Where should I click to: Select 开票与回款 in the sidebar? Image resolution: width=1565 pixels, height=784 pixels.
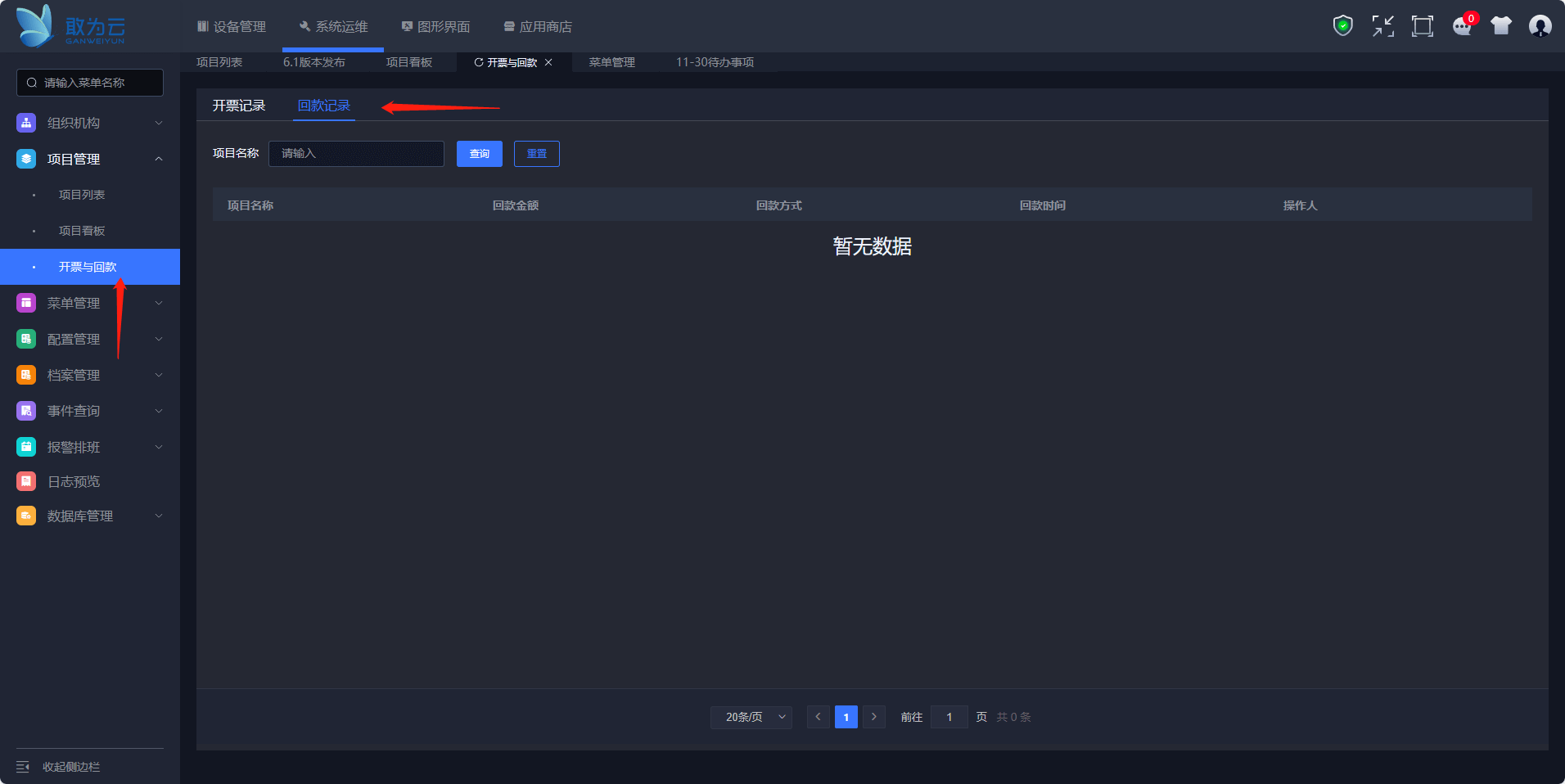pos(90,267)
